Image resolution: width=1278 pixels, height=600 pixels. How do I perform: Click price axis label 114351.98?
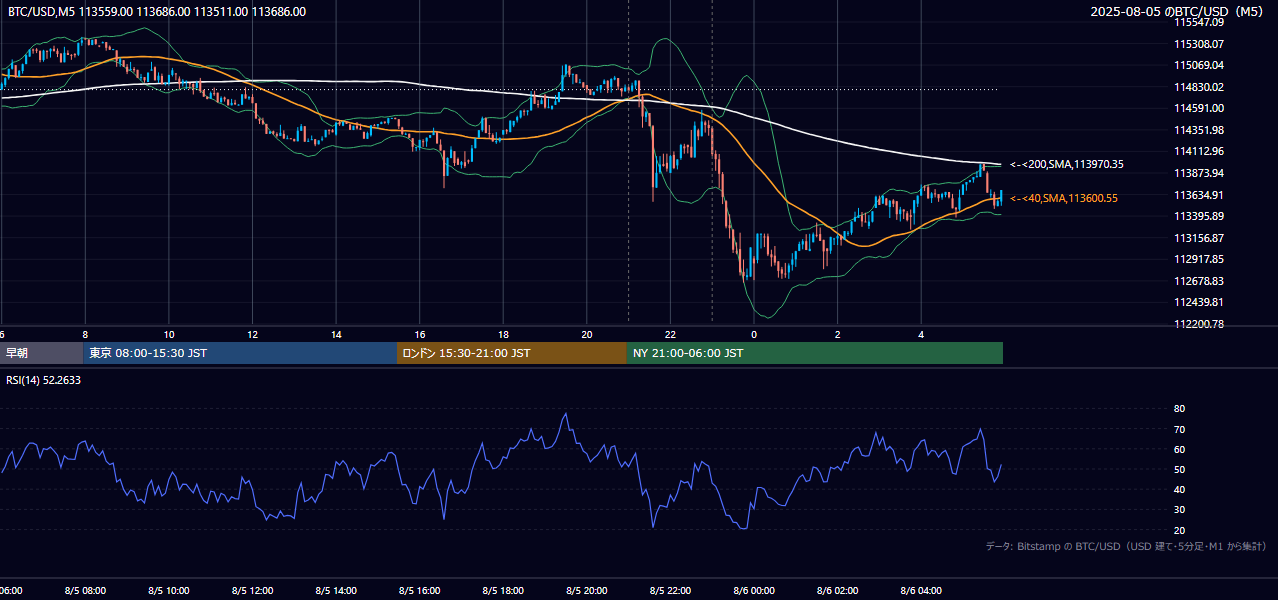point(1199,130)
